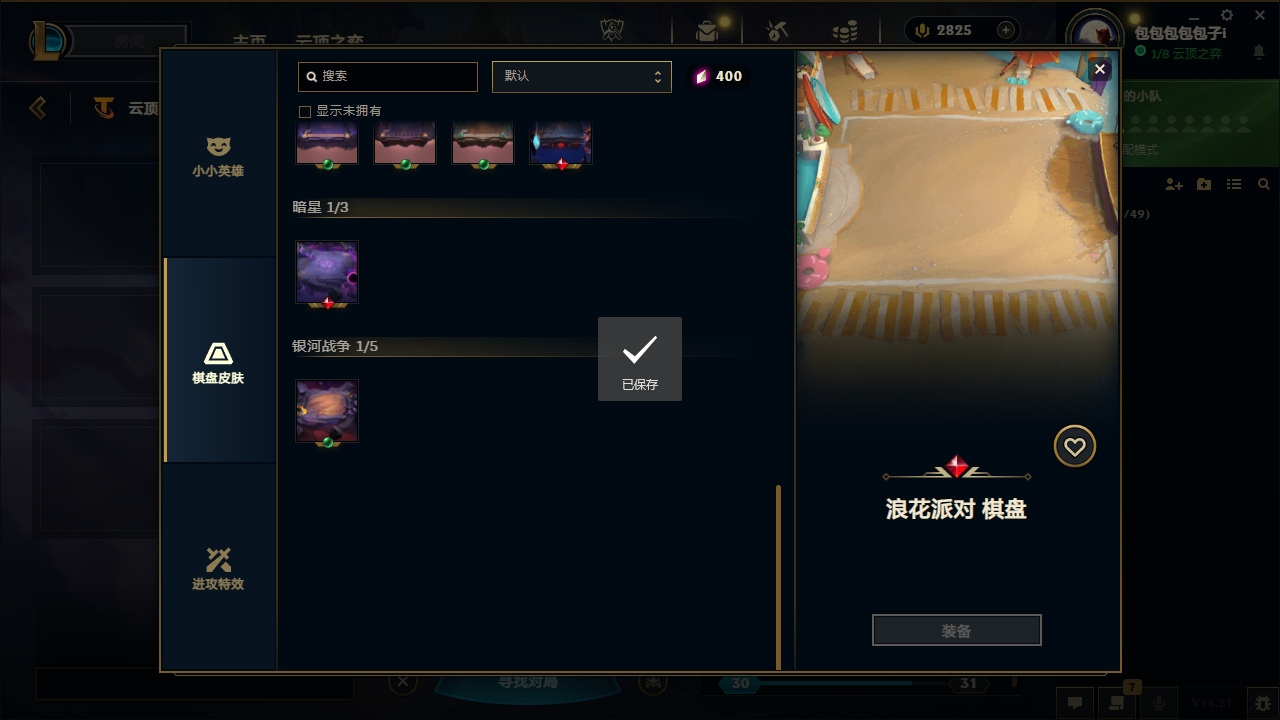The image size is (1280, 720).
Task: Click the skin list scrollbar
Action: (779, 577)
